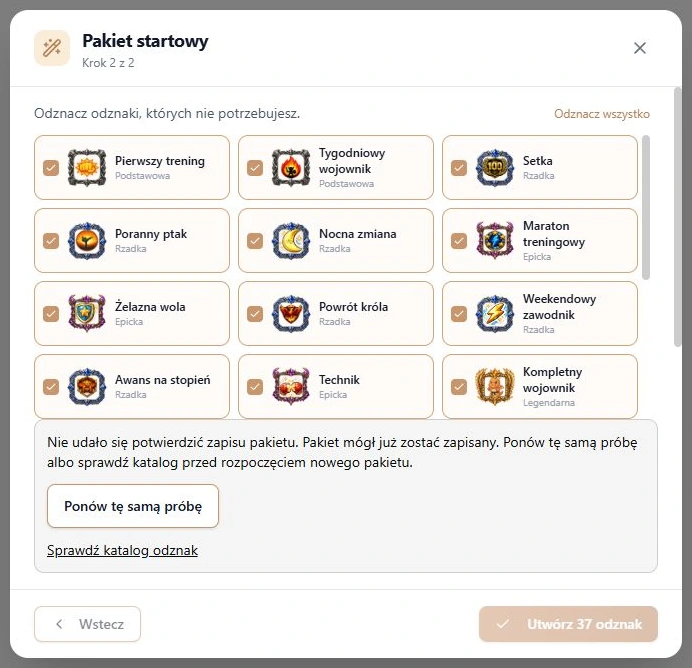Screen dimensions: 692x668
Task: Toggle the Powrót króla checkbox
Action: [x=255, y=314]
